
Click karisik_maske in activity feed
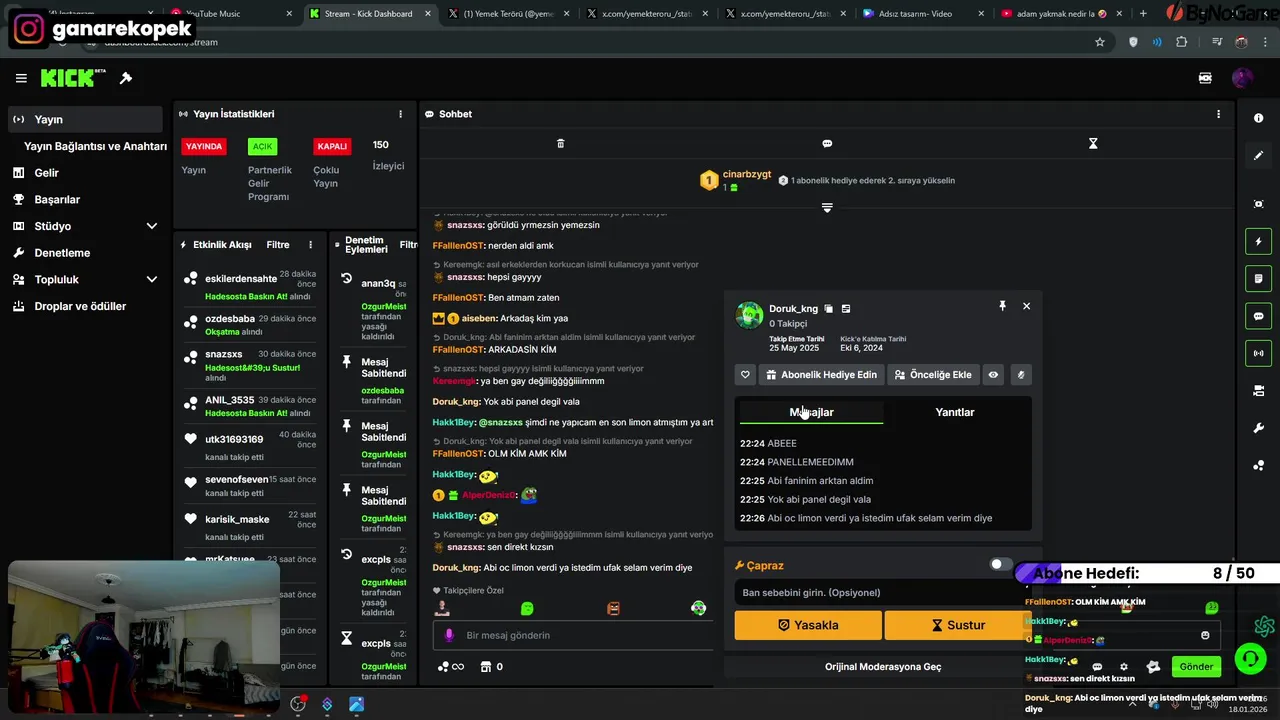(x=237, y=519)
